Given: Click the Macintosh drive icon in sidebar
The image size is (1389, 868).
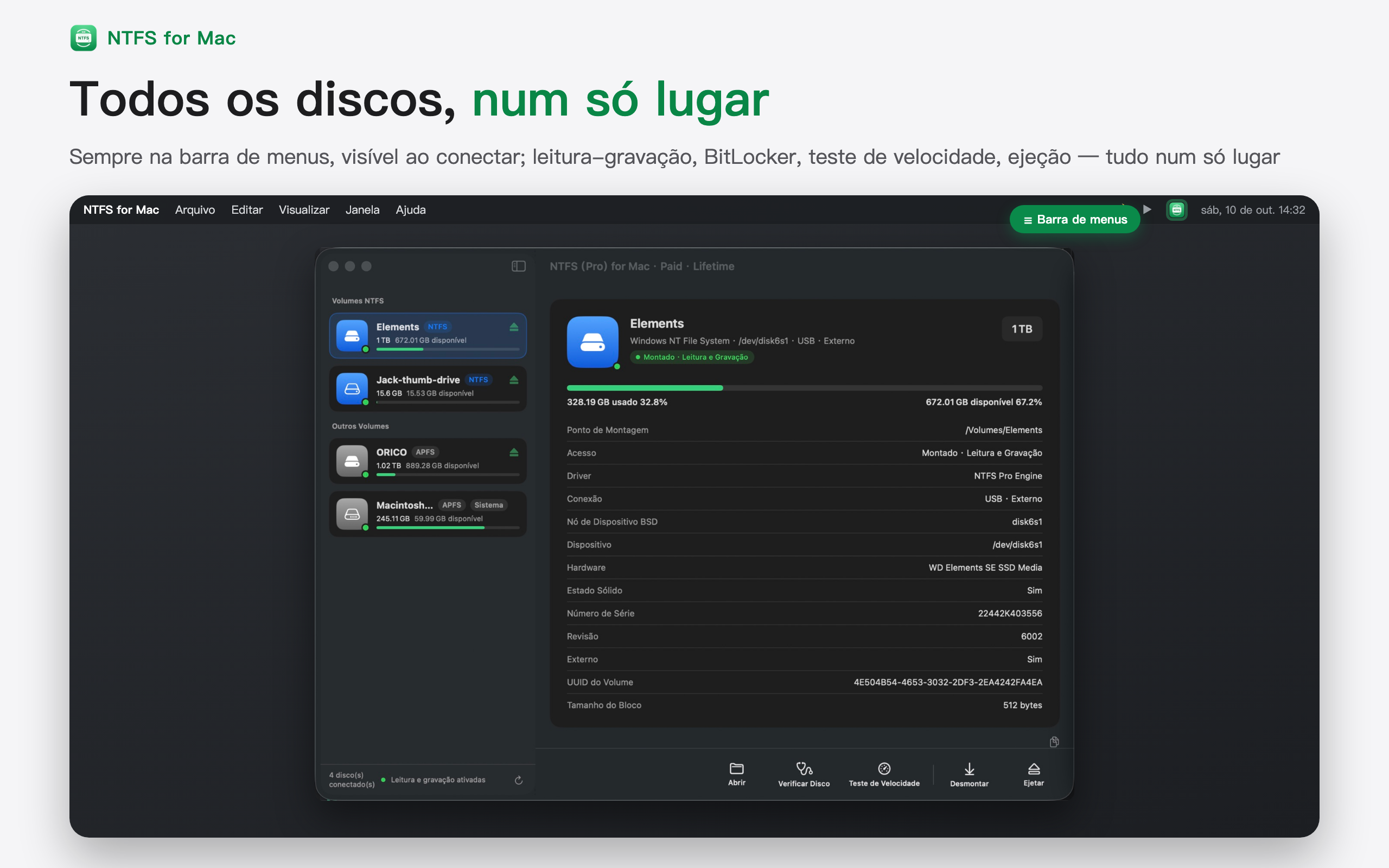Looking at the screenshot, I should click(x=352, y=514).
